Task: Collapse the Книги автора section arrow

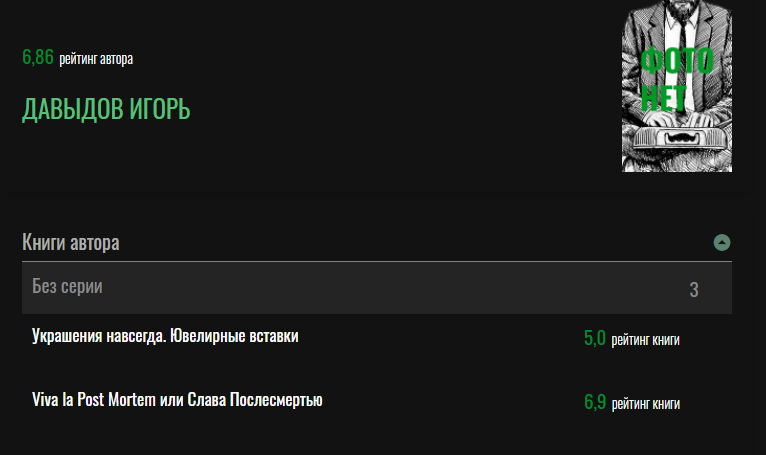Action: pos(722,242)
